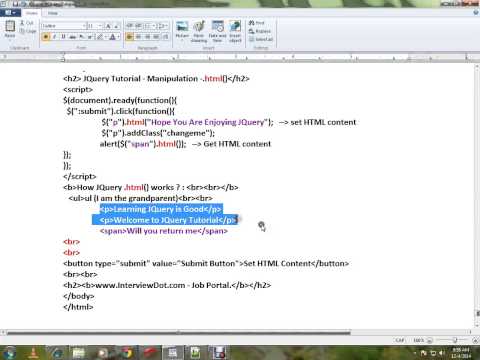Open the Paragraph settings icon
Image resolution: width=480 pixels, height=360 pixels.
166,36
